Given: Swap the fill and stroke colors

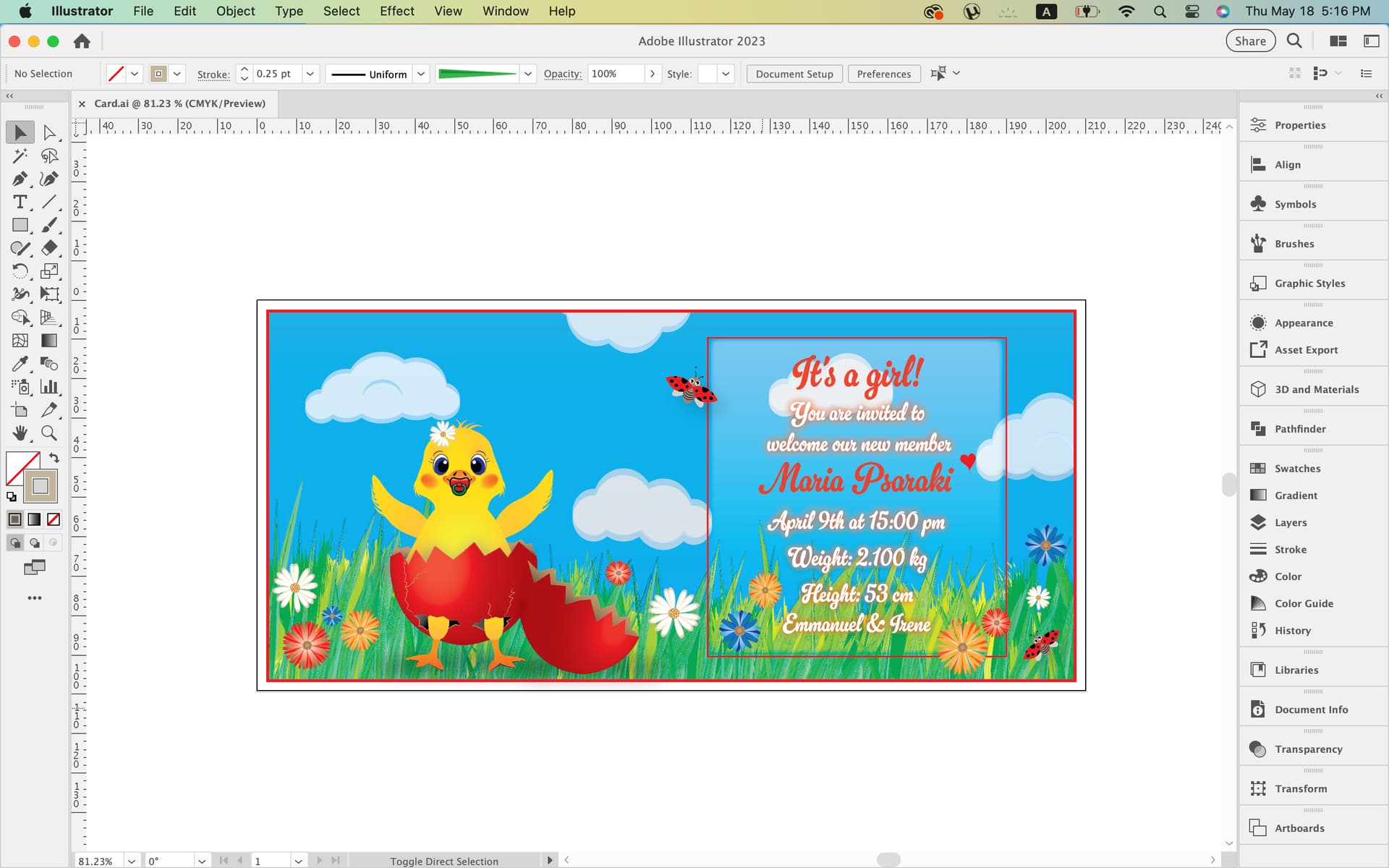Looking at the screenshot, I should point(54,458).
